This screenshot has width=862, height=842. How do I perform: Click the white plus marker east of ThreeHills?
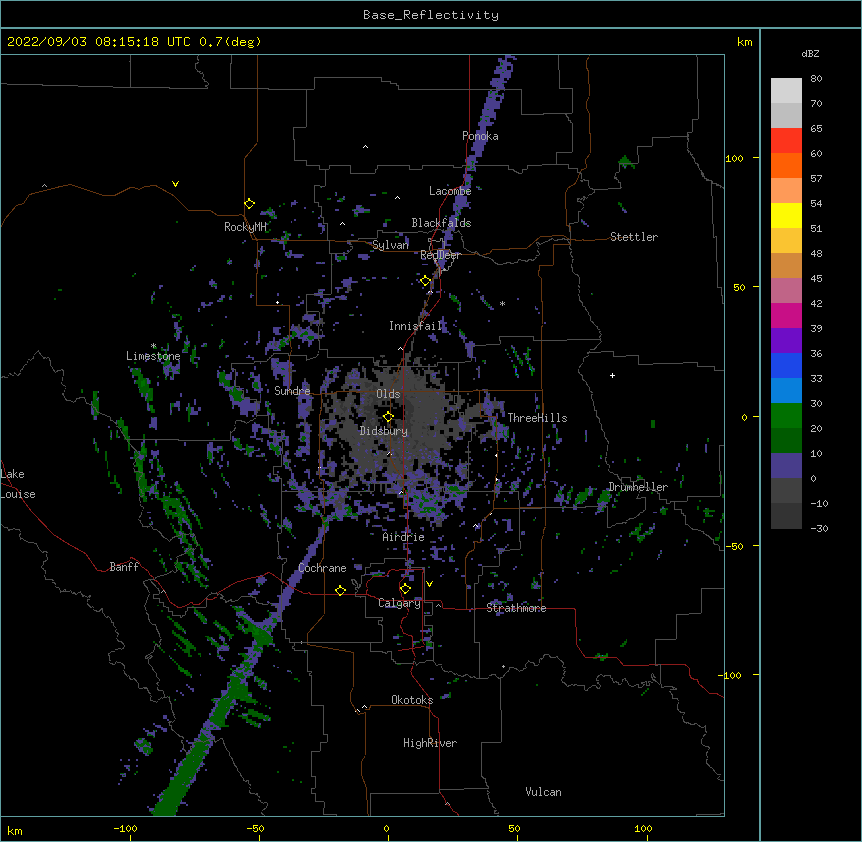tap(612, 375)
